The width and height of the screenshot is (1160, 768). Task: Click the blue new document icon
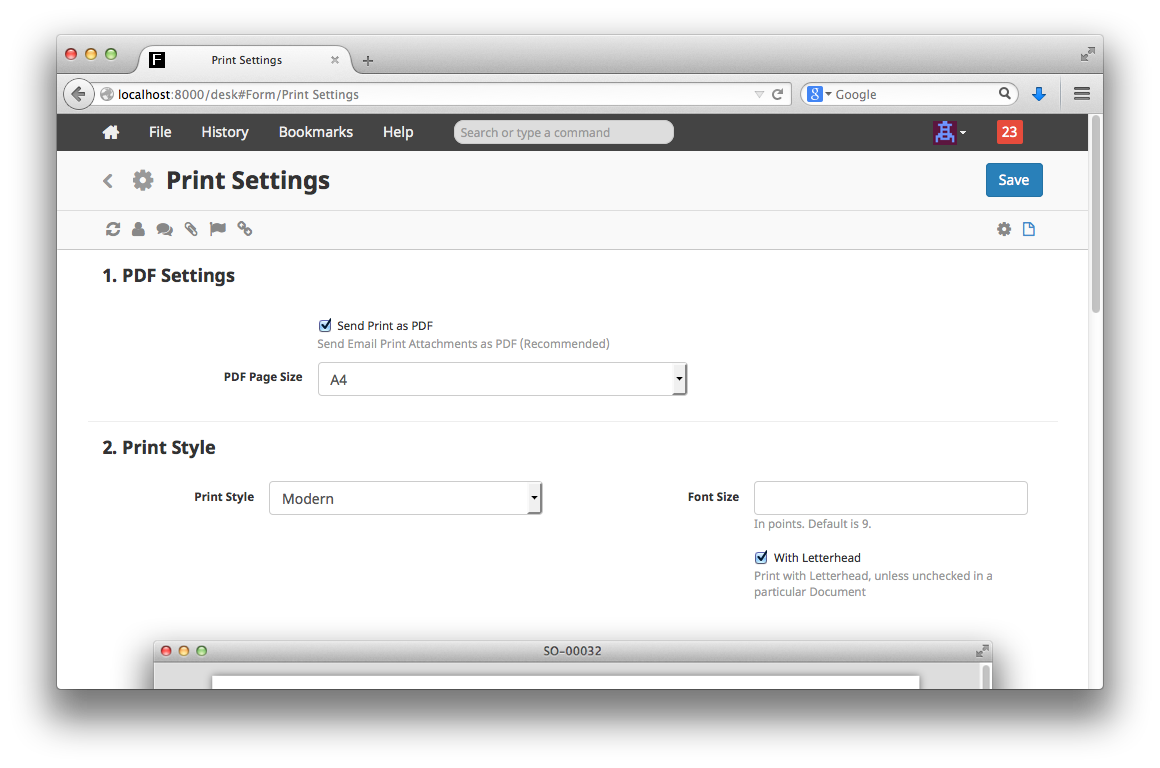[x=1029, y=229]
